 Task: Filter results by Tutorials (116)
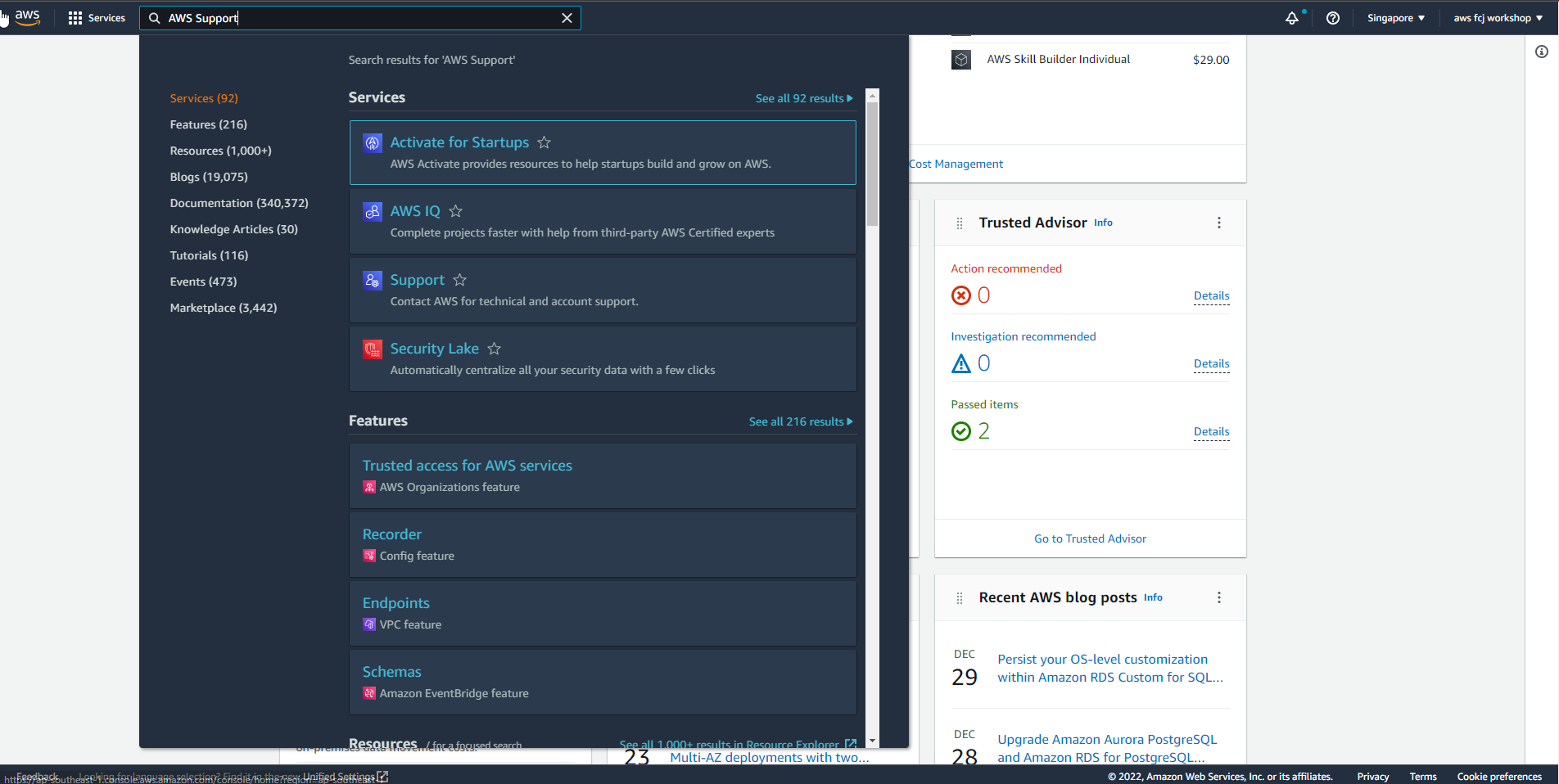(209, 255)
